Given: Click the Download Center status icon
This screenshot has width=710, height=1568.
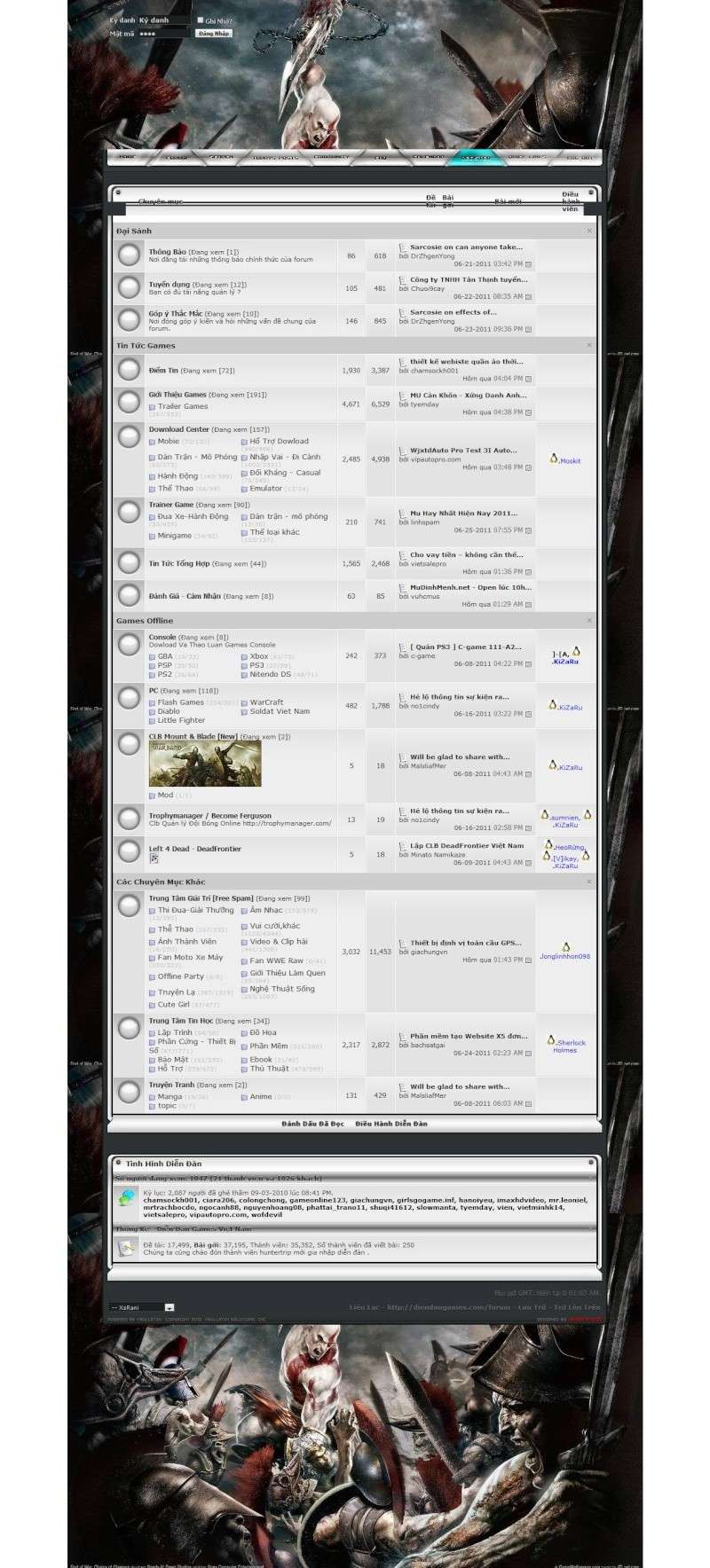Looking at the screenshot, I should (130, 437).
